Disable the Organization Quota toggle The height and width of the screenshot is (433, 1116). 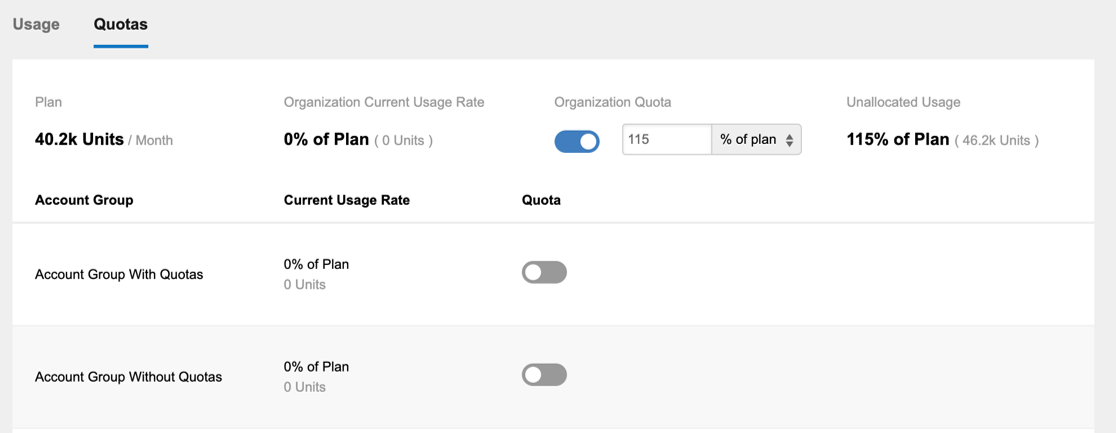click(577, 141)
